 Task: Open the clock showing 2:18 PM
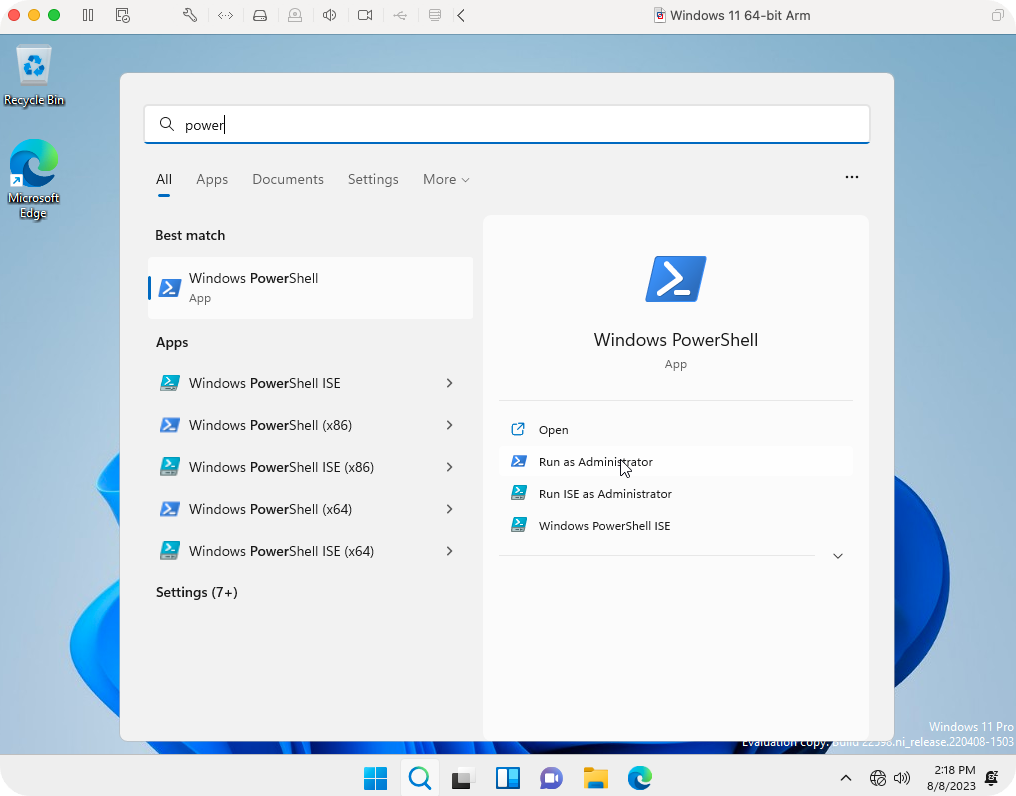click(x=951, y=778)
